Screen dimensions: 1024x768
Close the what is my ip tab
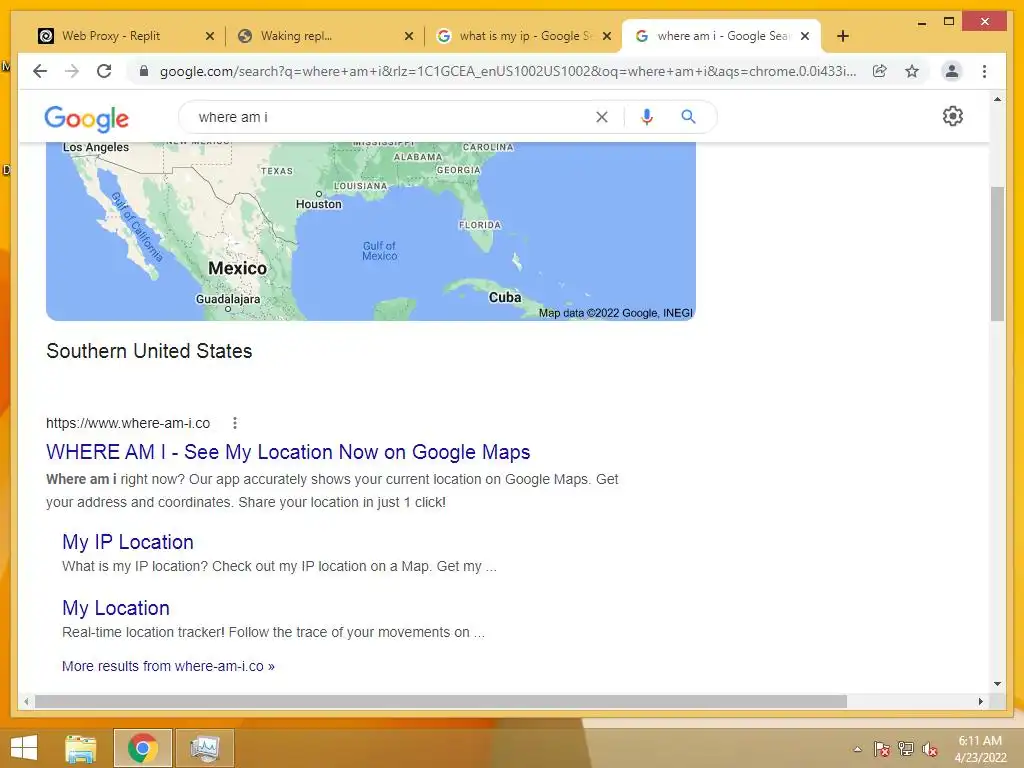point(607,36)
